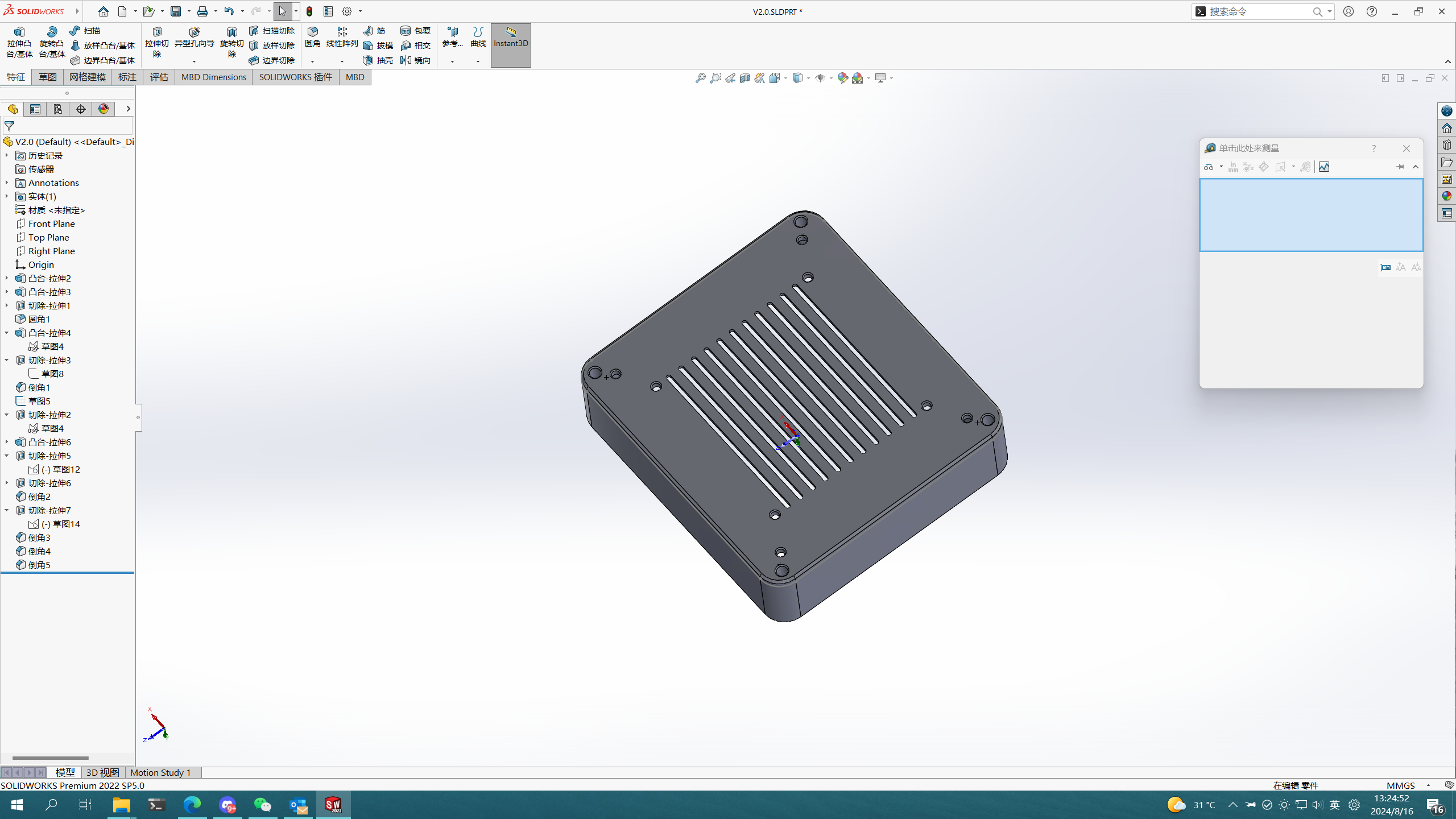Switch to the 草图 (Sketch) ribbon tab

(47, 77)
